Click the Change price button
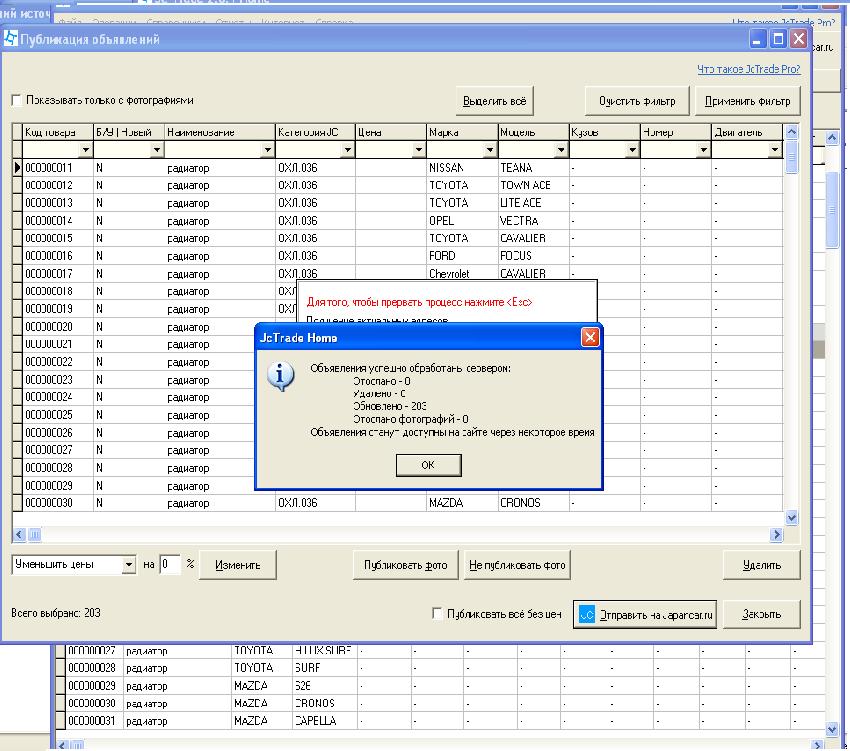Image resolution: width=850 pixels, height=751 pixels. click(x=237, y=565)
